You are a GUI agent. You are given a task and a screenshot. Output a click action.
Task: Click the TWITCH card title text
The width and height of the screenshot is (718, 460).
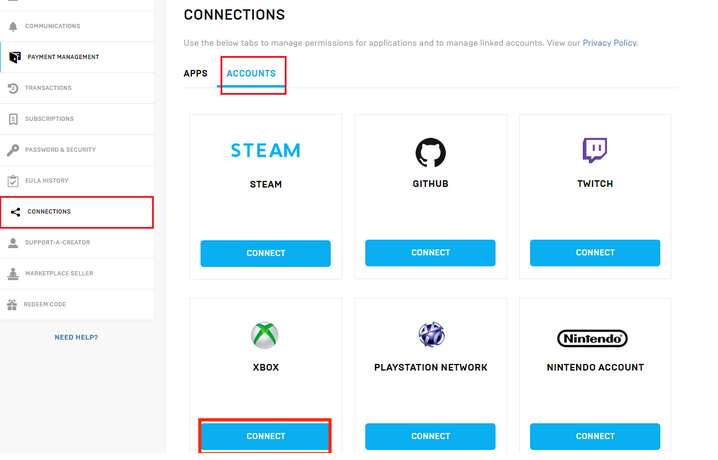(x=595, y=184)
